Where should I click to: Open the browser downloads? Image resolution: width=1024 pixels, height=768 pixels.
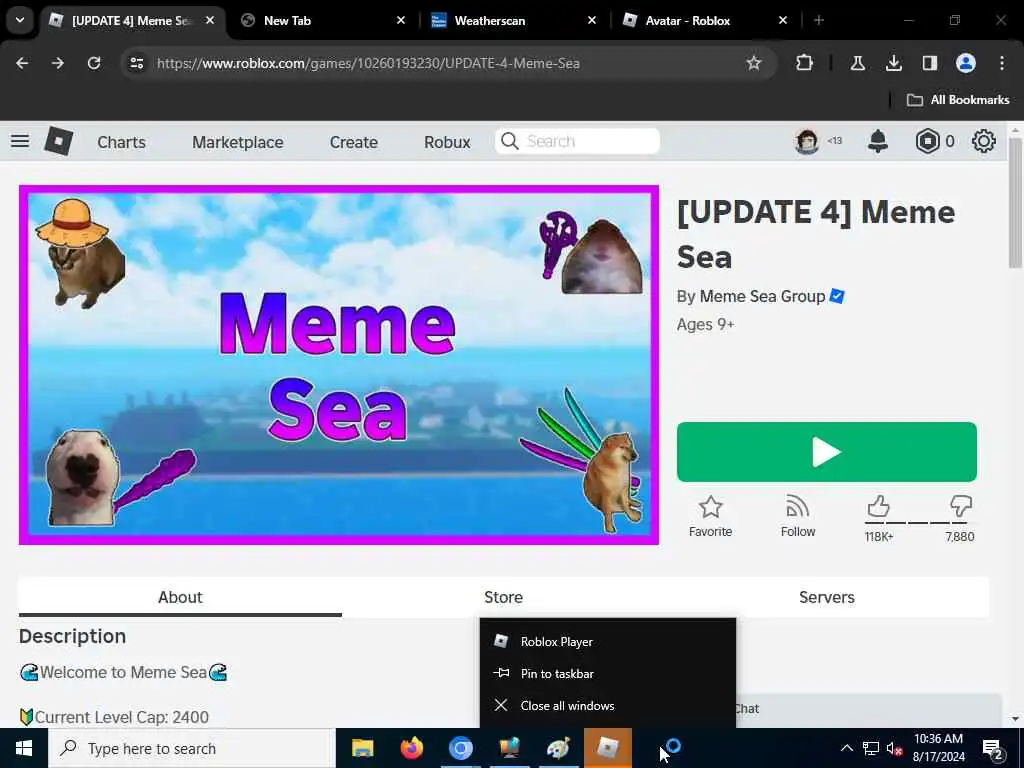click(x=893, y=63)
